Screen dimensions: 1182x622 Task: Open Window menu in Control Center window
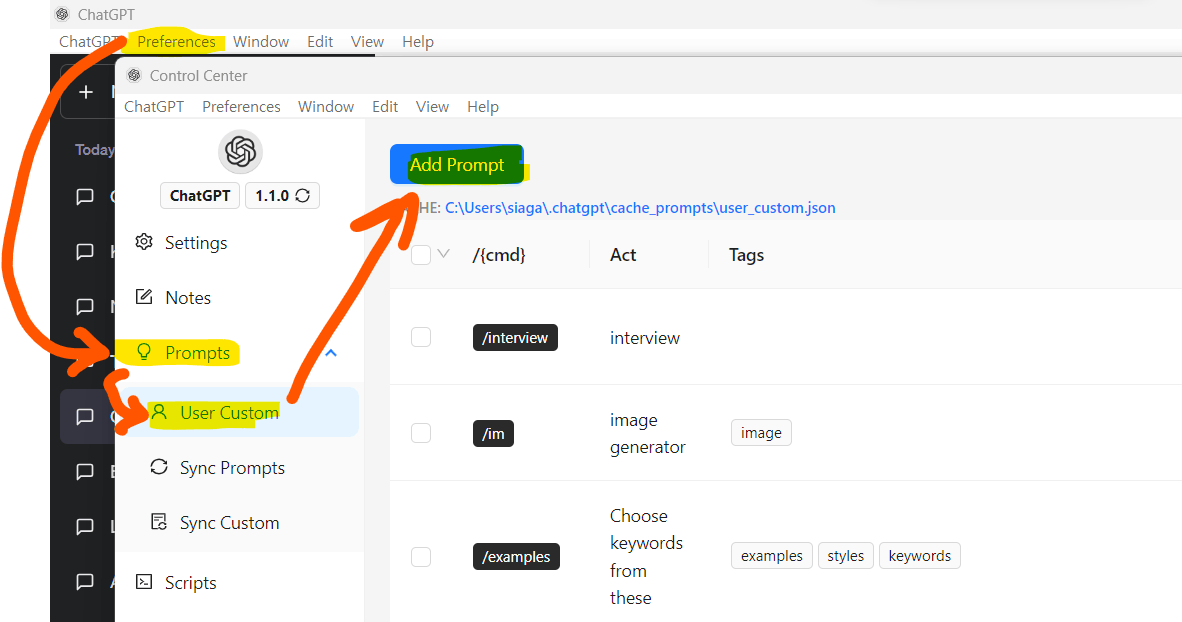point(326,106)
